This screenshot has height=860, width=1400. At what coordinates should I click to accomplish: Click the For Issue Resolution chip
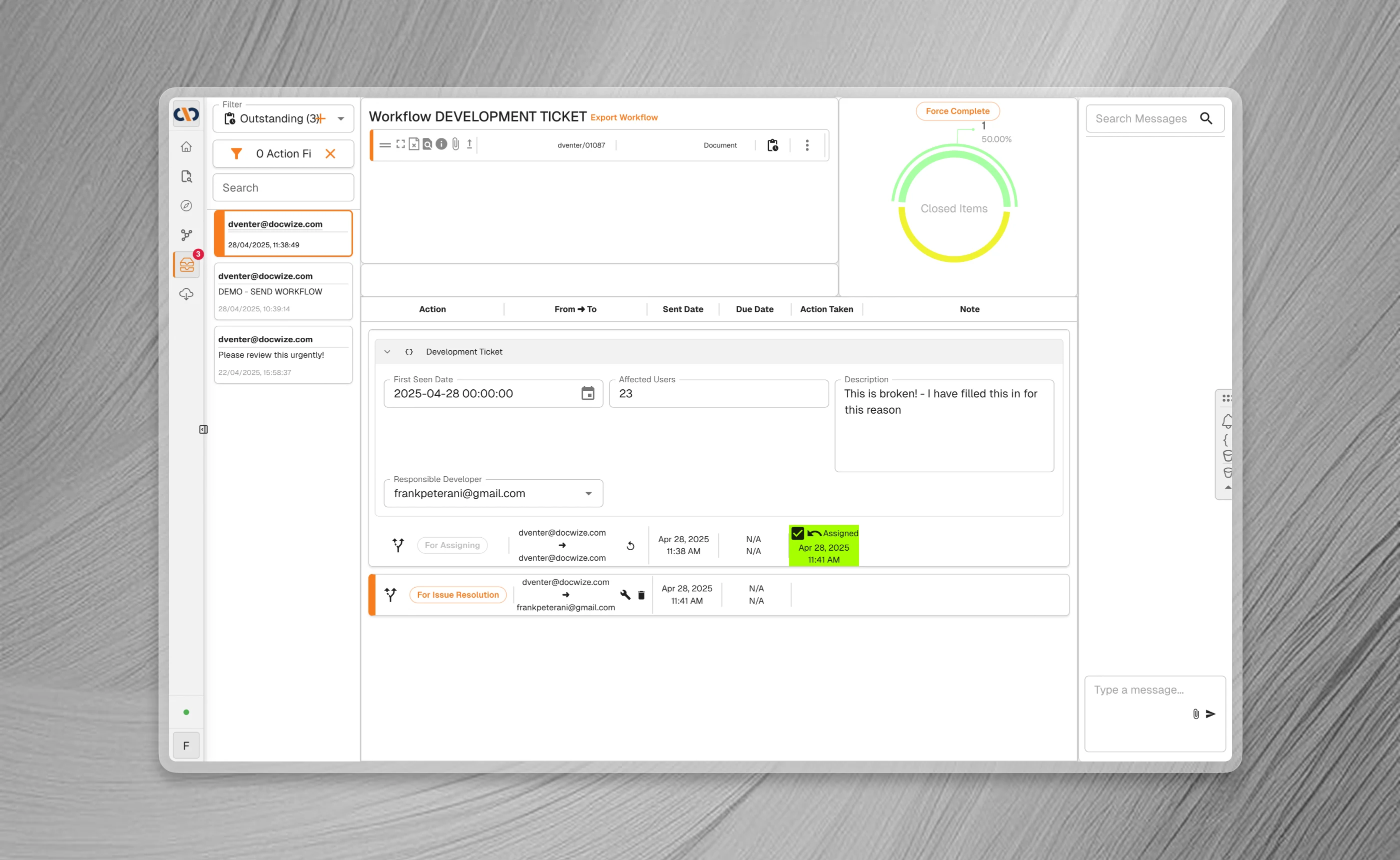pos(457,595)
